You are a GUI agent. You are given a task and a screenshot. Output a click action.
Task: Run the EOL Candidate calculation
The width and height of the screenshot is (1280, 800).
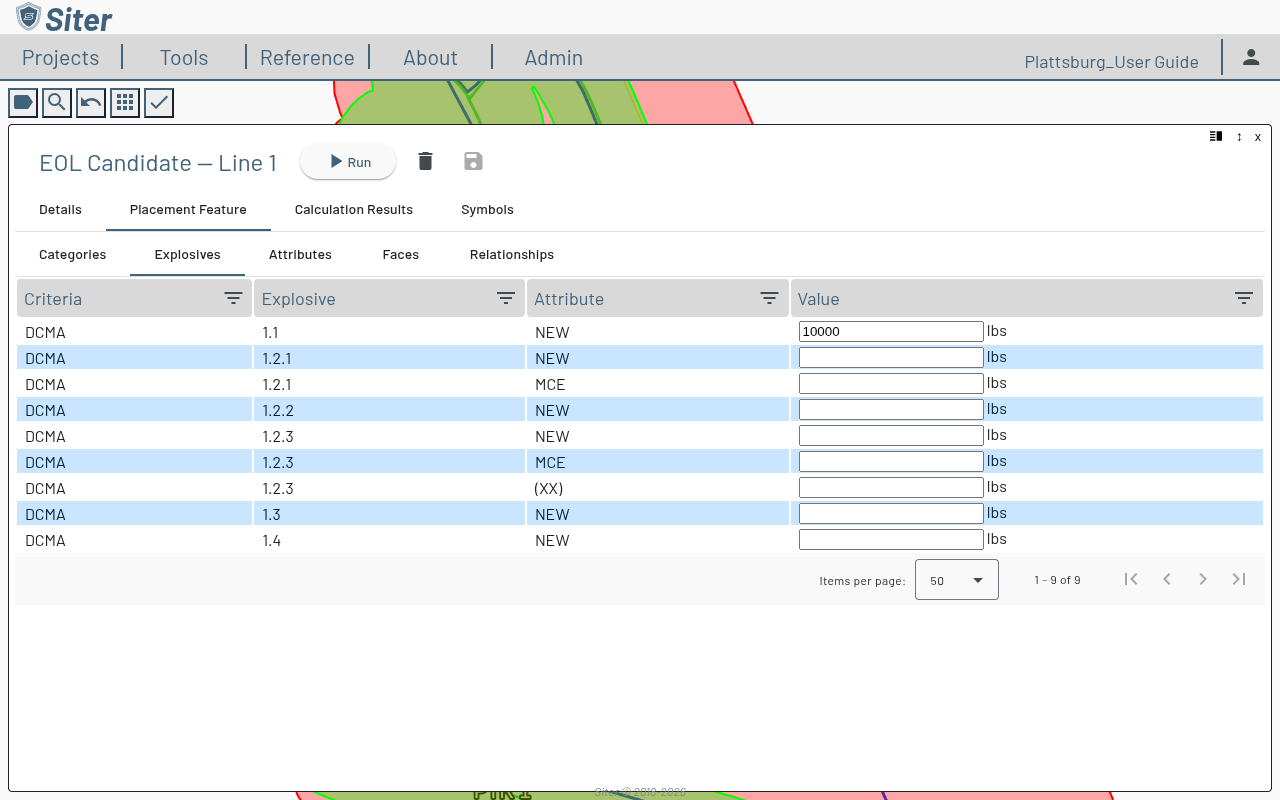pyautogui.click(x=348, y=162)
